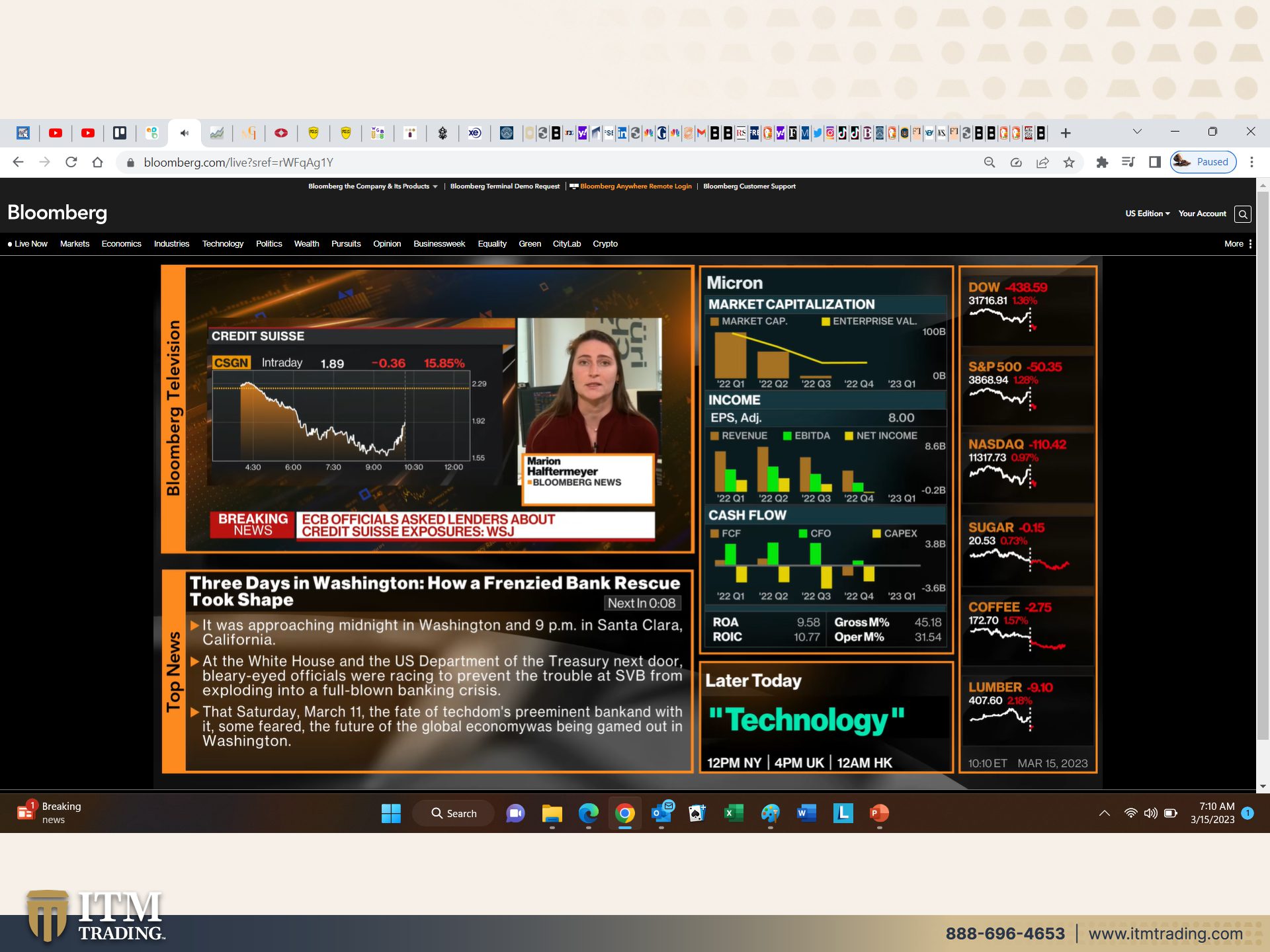Go to the browser Home page

(97, 162)
